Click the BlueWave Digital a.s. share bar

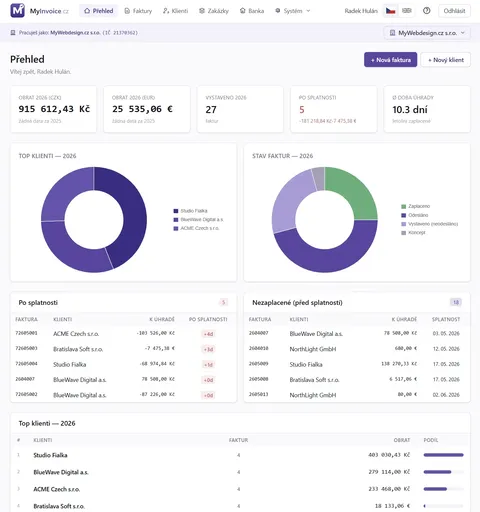coord(443,472)
